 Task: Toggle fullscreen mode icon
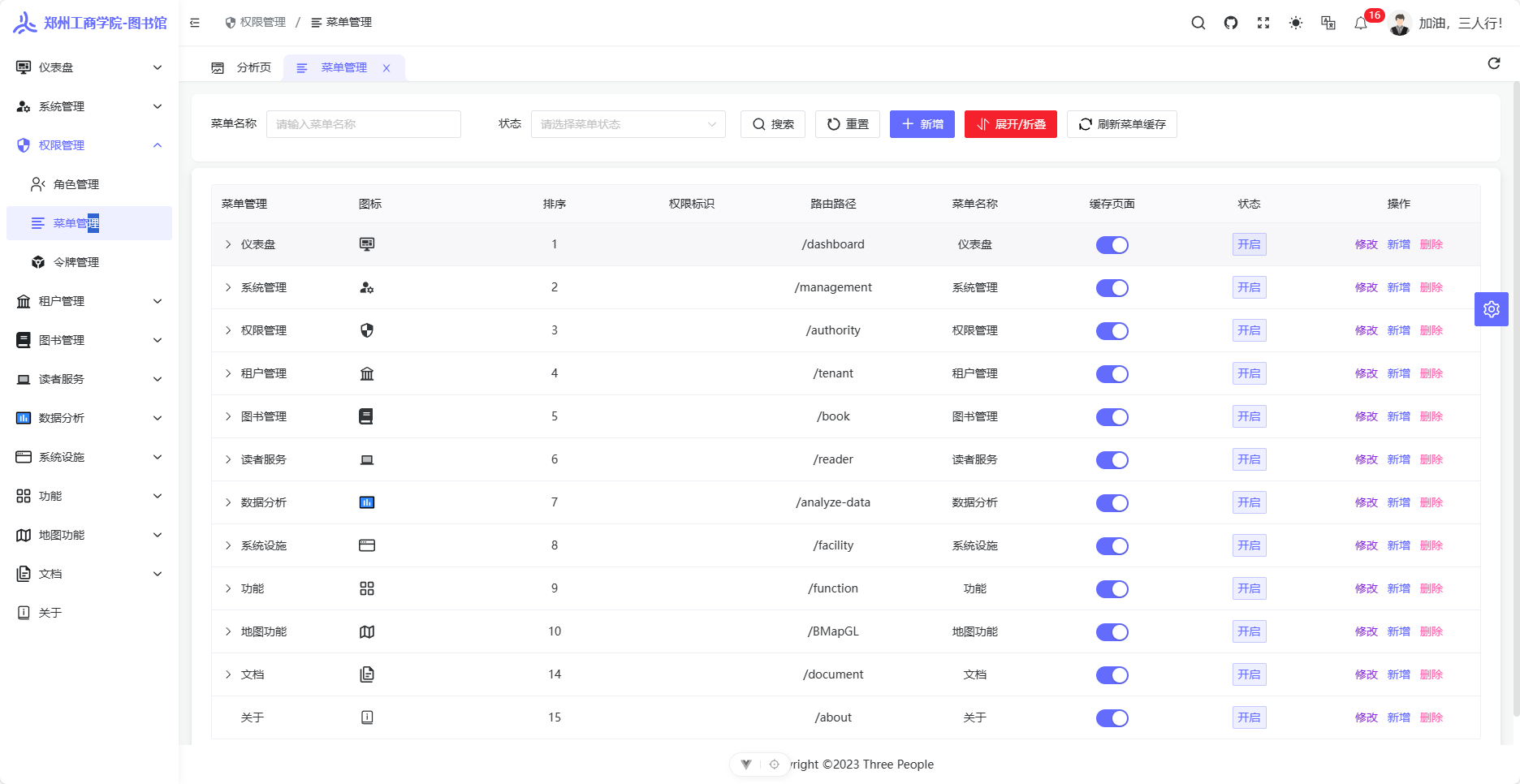tap(1263, 23)
